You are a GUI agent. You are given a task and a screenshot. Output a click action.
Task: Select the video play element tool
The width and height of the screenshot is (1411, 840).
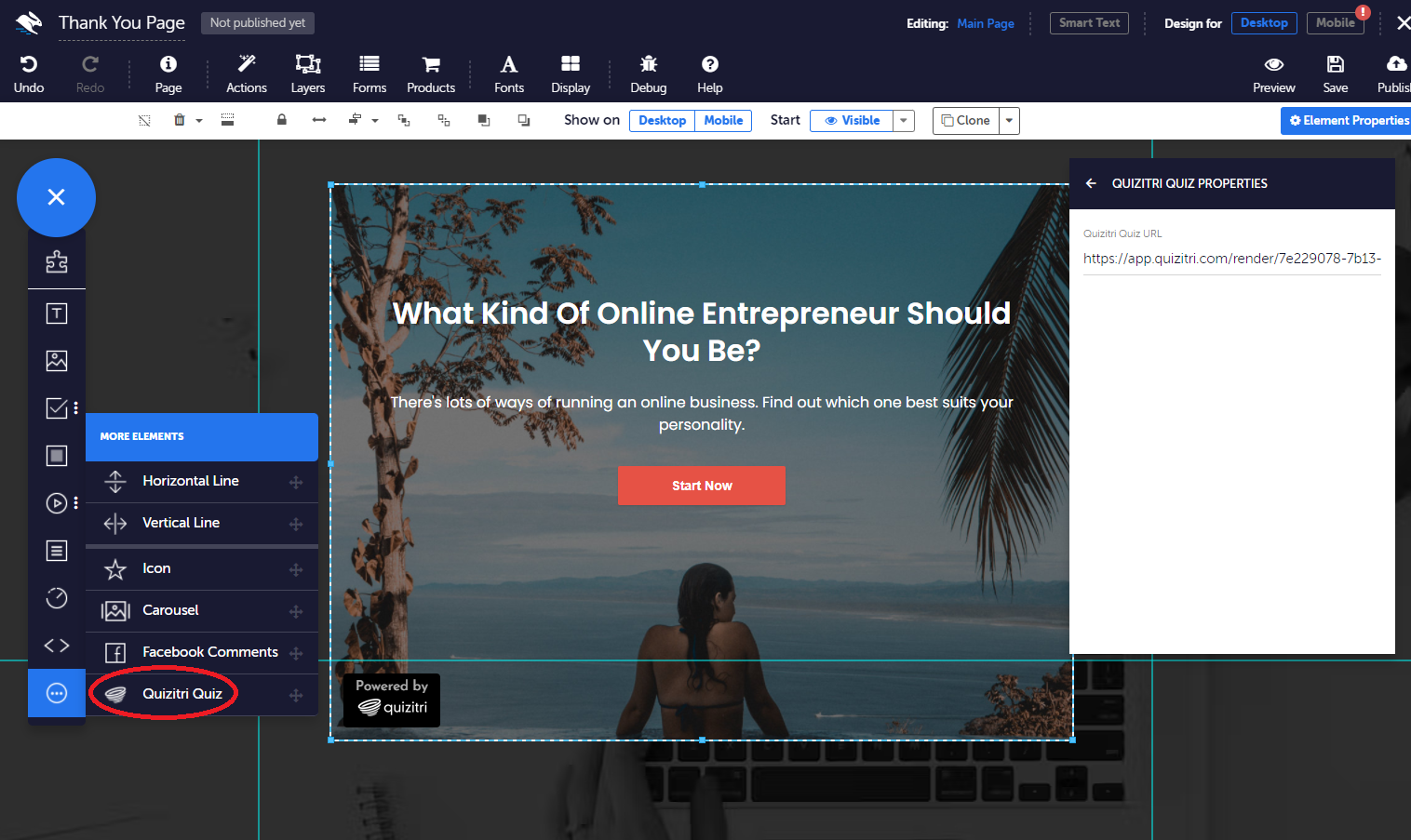click(56, 503)
